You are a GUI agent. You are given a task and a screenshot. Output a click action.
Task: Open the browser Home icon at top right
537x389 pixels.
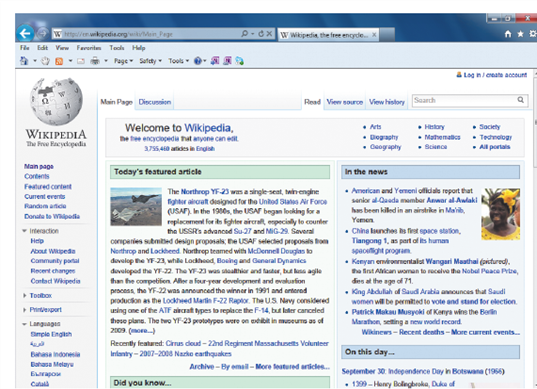(508, 34)
